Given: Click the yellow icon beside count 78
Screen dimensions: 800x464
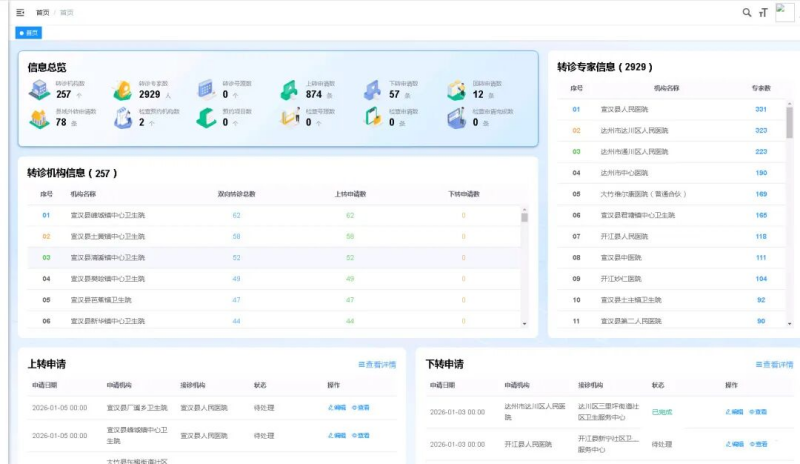Looking at the screenshot, I should point(38,119).
